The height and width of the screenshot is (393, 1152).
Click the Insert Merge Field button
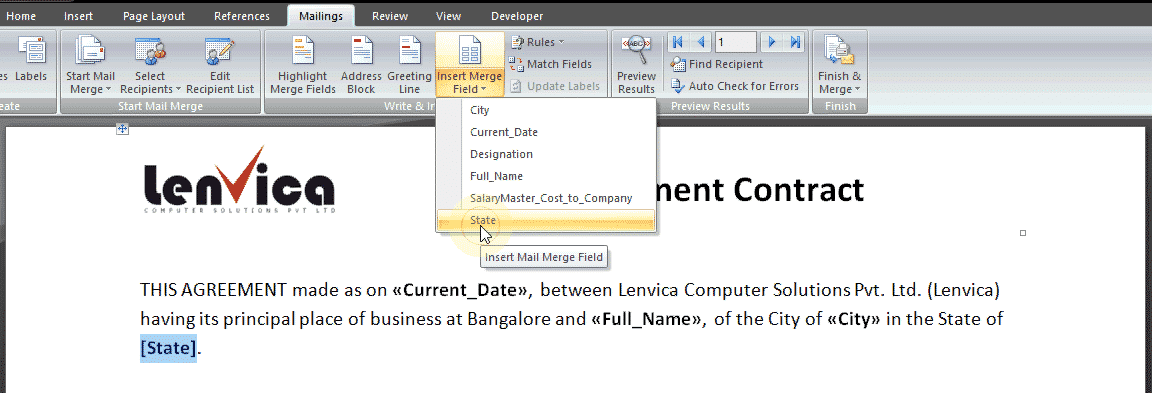click(x=469, y=65)
